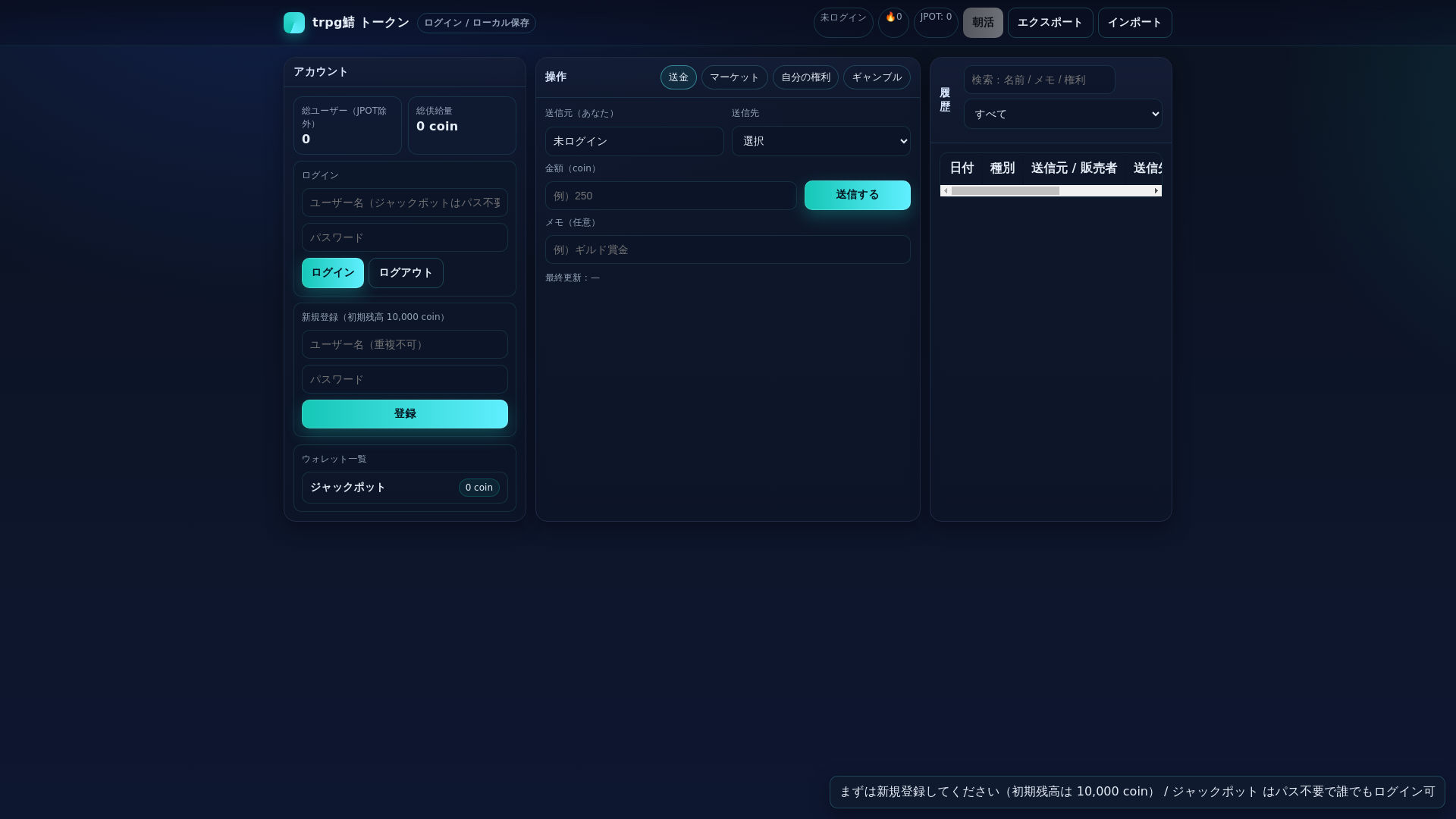Click the 送信する button
Viewport: 1456px width, 819px height.
(x=858, y=195)
